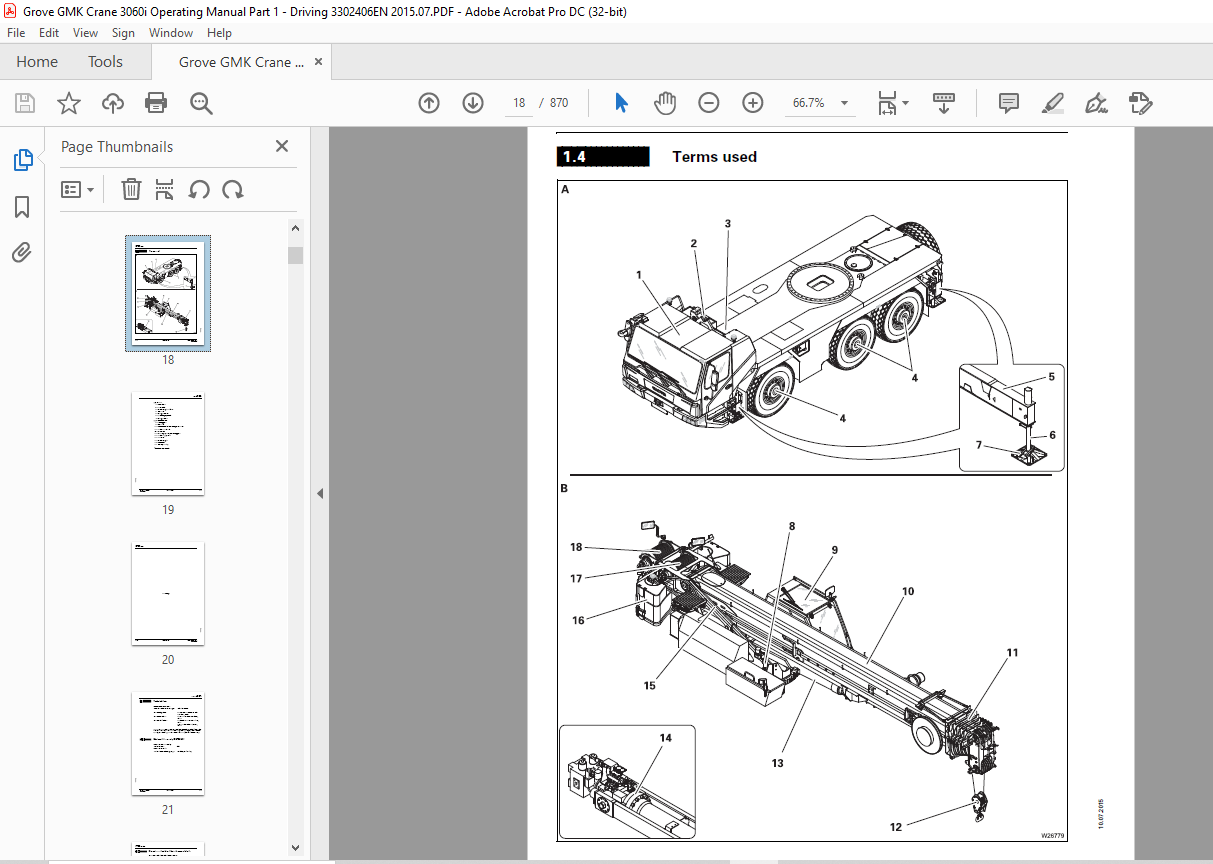Open the Sign document pen tool
The height and width of the screenshot is (864, 1213).
click(x=1097, y=103)
